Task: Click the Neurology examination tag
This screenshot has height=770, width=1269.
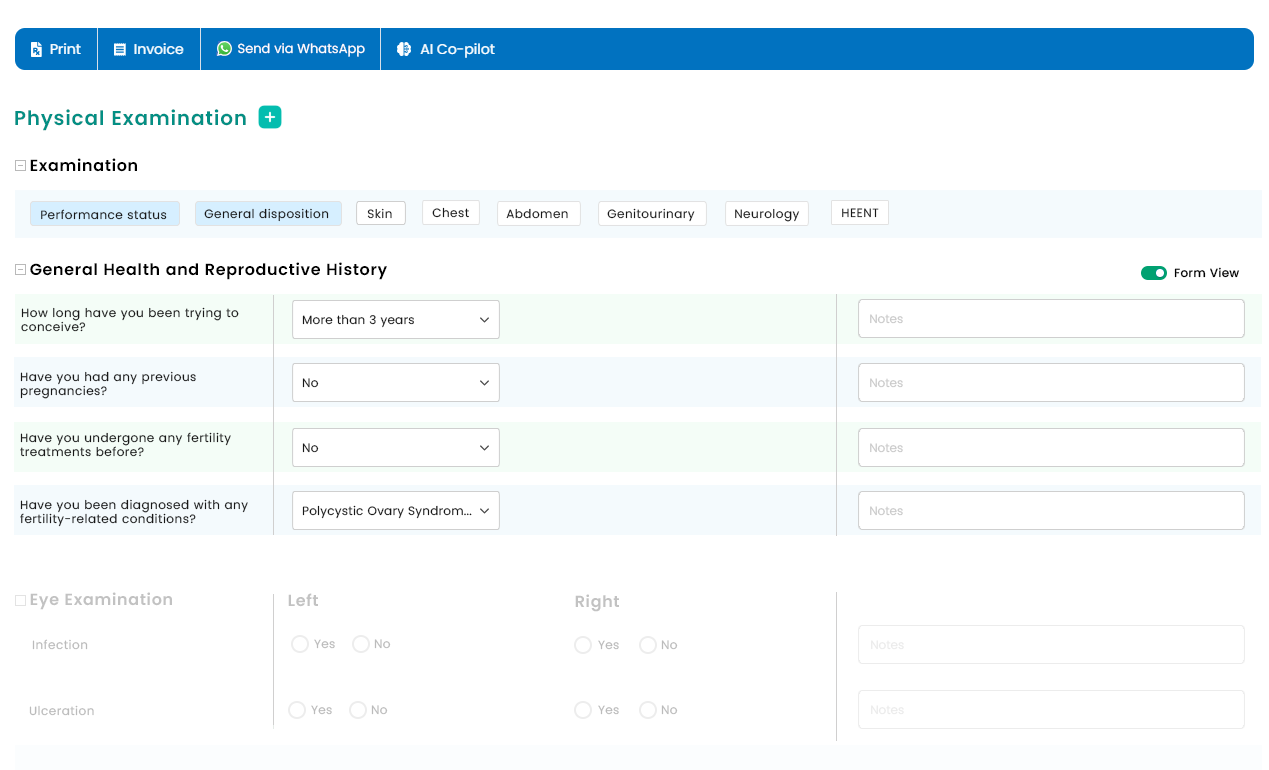Action: point(766,214)
